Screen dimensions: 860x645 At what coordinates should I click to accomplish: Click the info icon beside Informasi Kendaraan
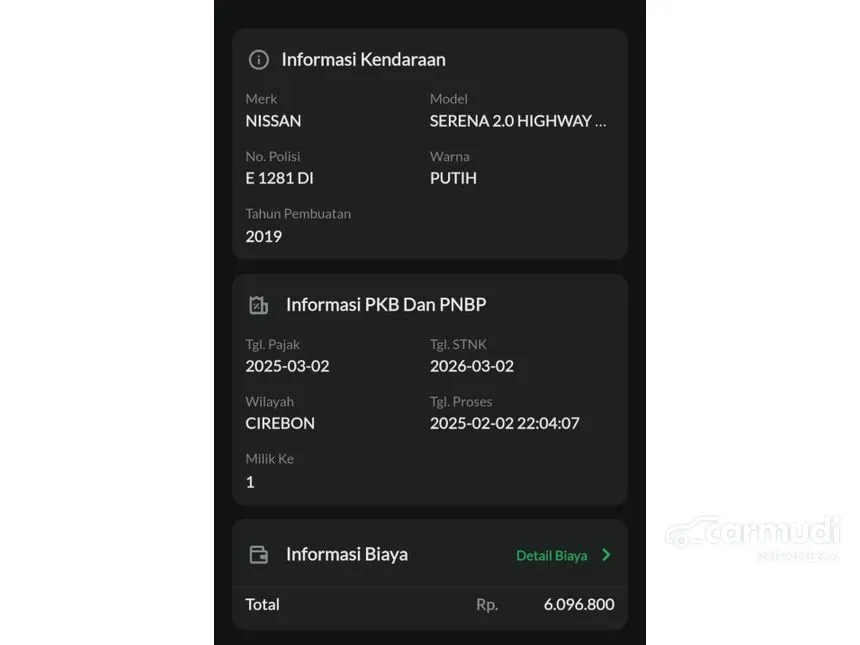click(x=258, y=59)
